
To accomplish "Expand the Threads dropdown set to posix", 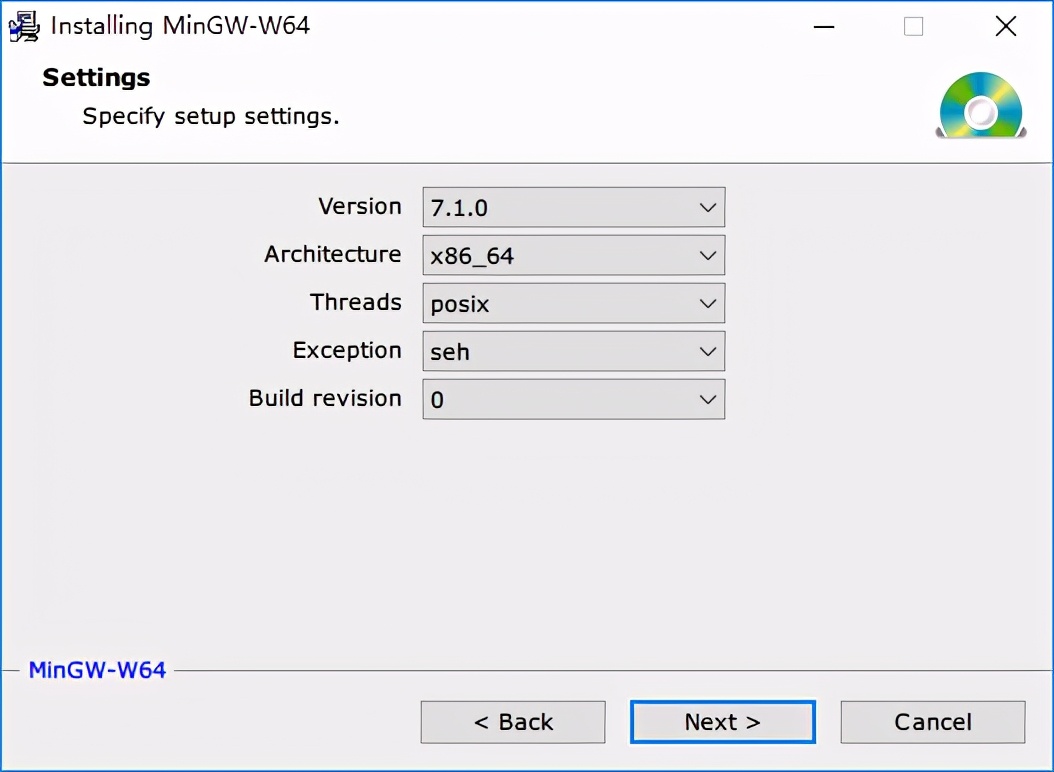I will 573,303.
